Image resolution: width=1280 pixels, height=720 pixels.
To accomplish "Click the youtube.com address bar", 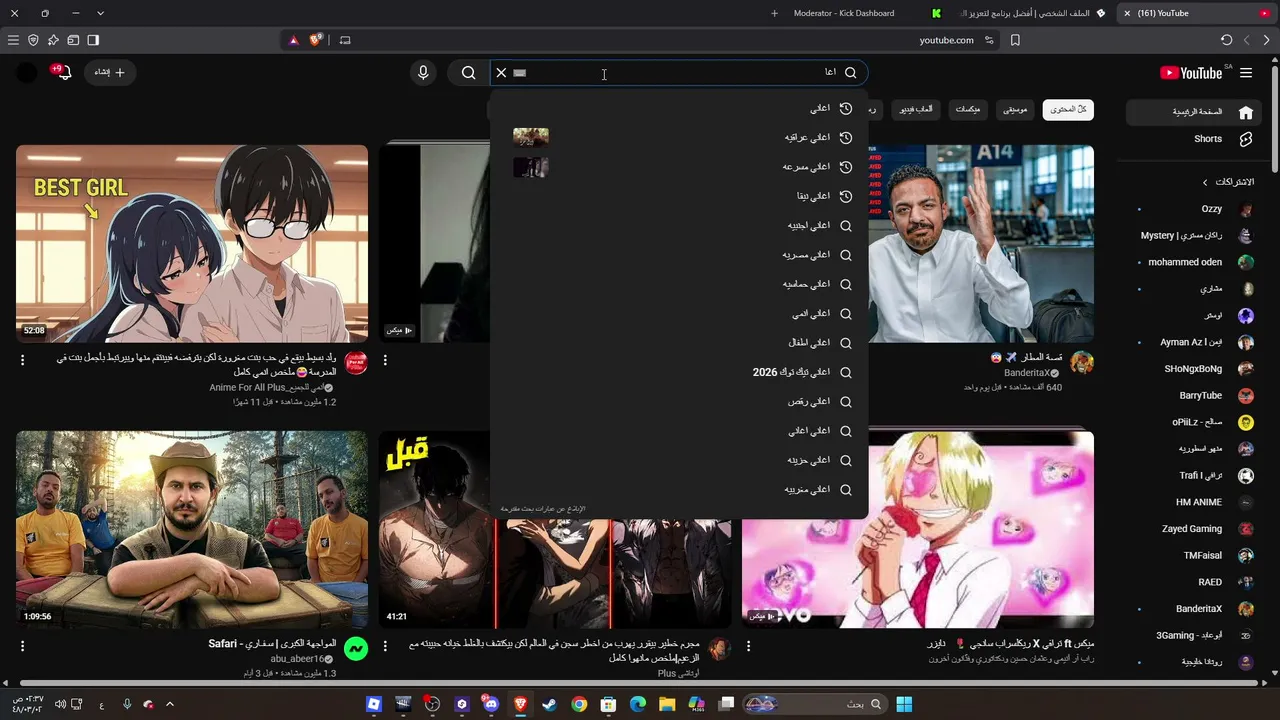I will [946, 40].
